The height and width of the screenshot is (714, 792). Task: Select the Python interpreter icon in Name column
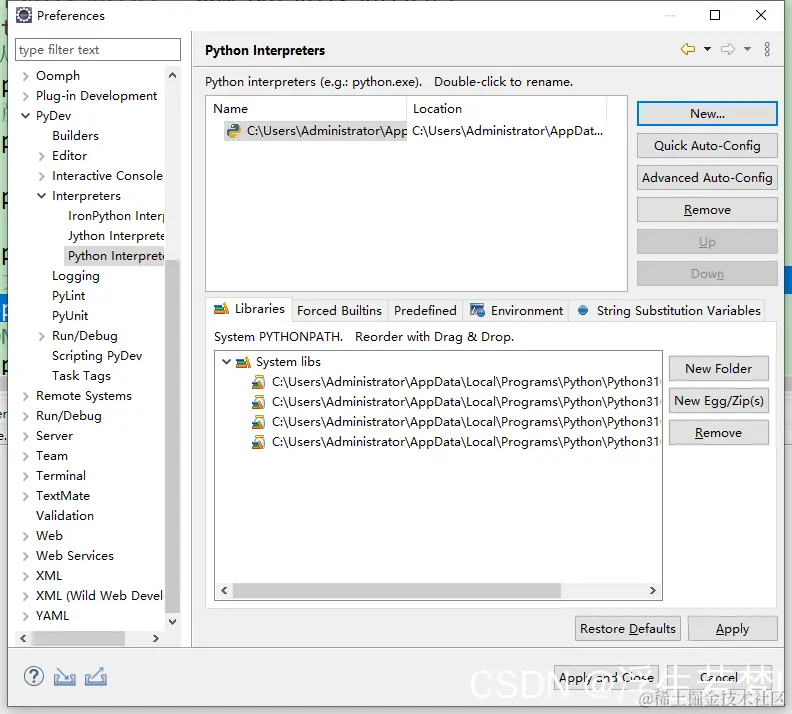233,131
